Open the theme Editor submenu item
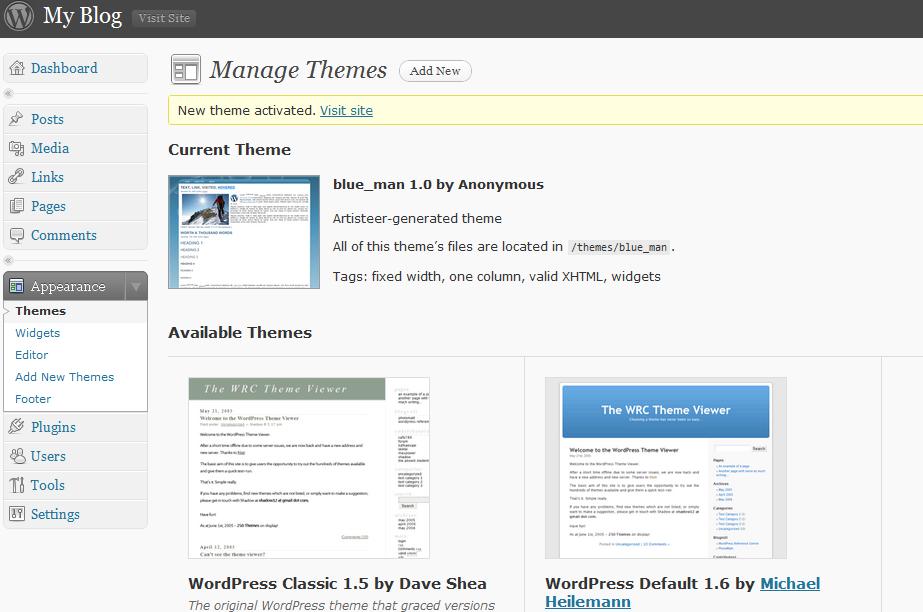 [32, 355]
